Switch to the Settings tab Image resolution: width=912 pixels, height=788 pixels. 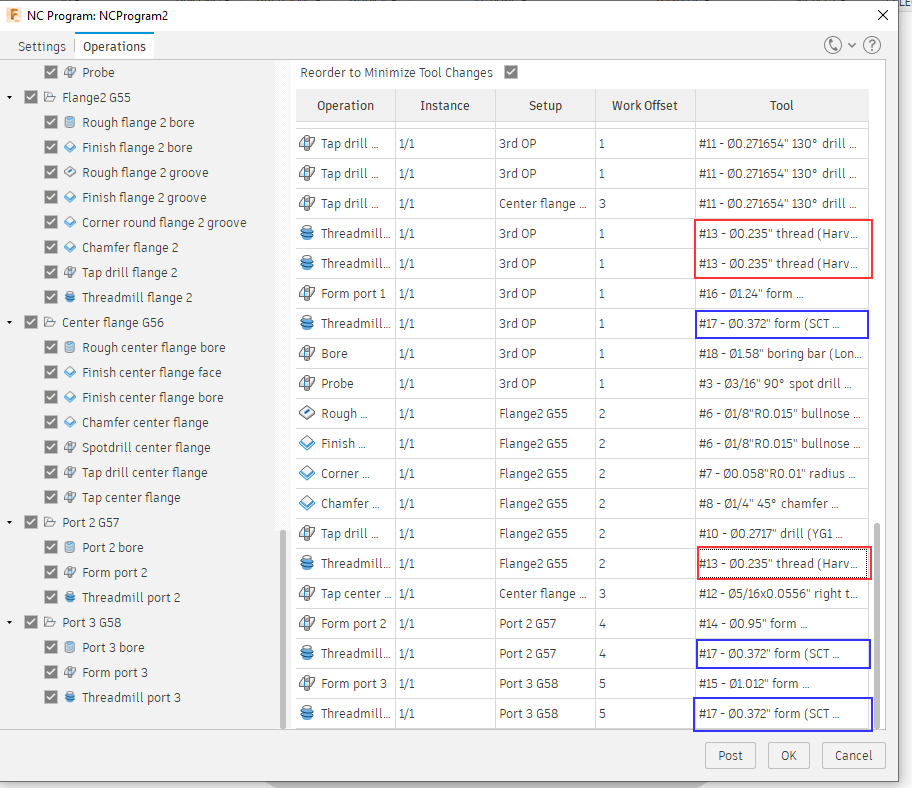point(41,46)
